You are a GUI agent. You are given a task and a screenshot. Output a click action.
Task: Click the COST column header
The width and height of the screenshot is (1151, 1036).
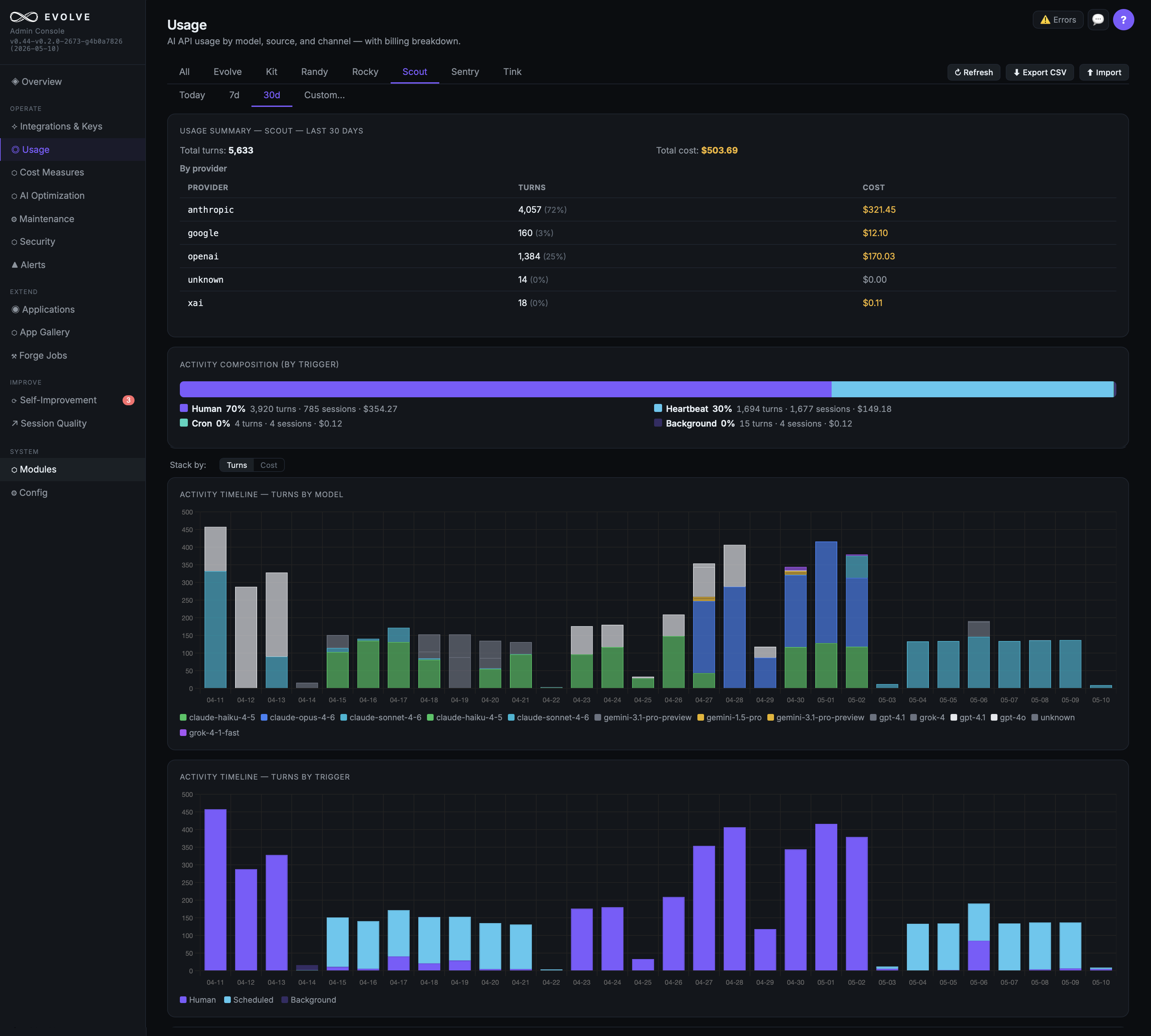(873, 187)
